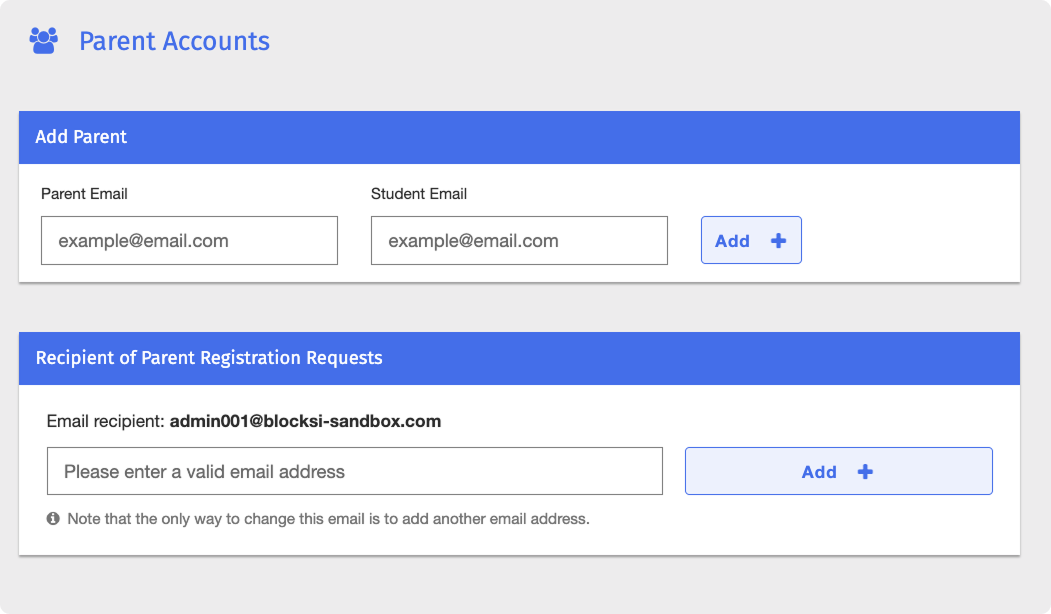
Task: Click the Add Parent section header
Action: 519,137
